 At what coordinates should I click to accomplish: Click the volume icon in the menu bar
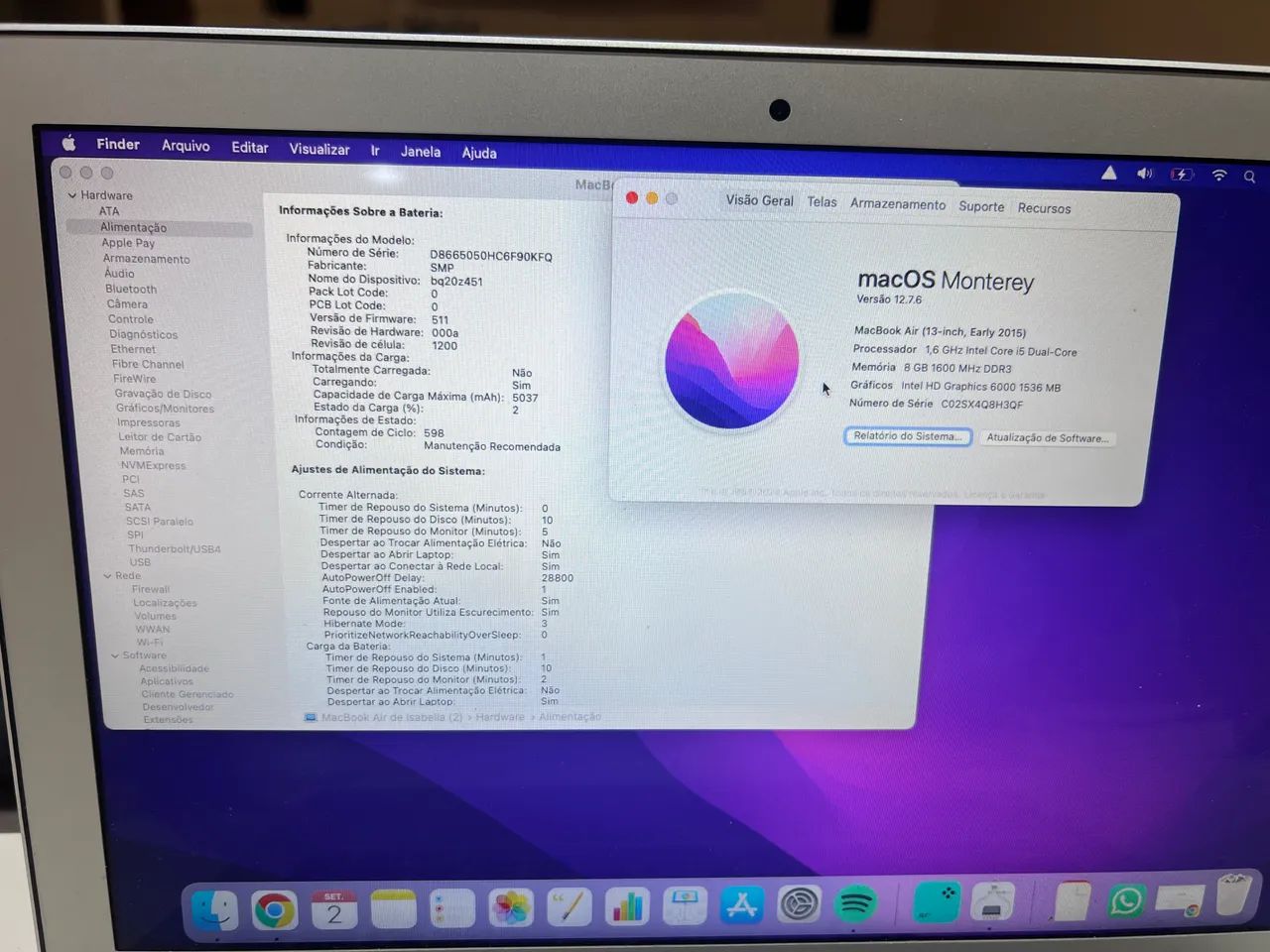1145,173
